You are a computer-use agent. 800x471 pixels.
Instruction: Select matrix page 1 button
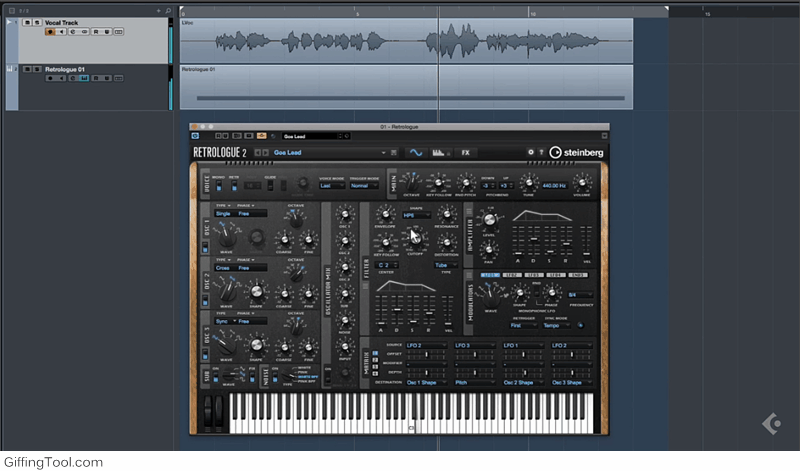[376, 353]
